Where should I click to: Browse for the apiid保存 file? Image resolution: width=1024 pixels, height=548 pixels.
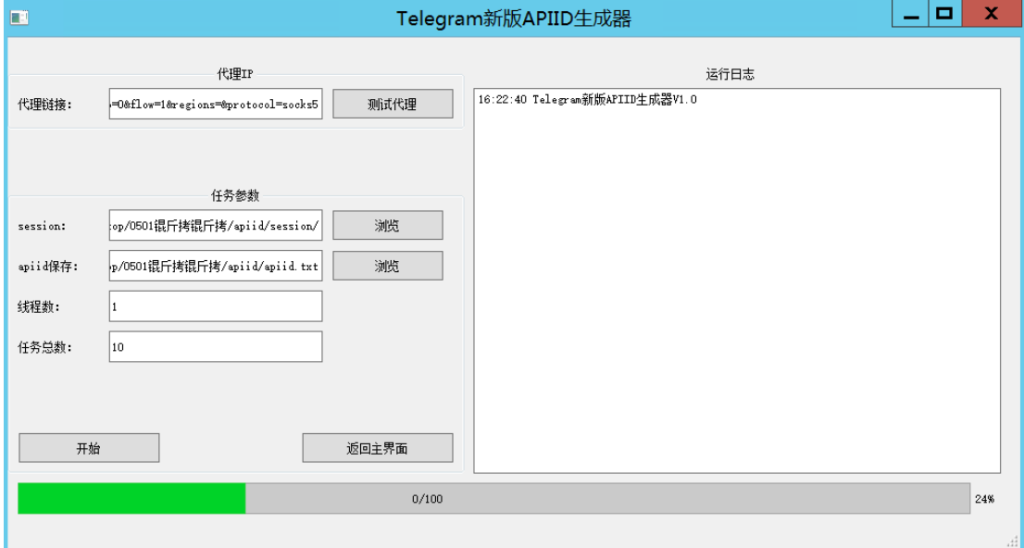(387, 266)
